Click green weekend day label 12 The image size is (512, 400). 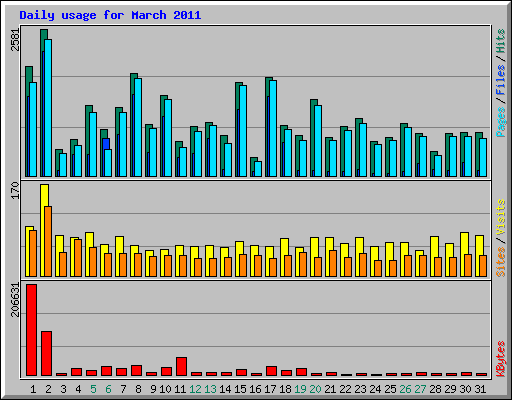pos(195,389)
